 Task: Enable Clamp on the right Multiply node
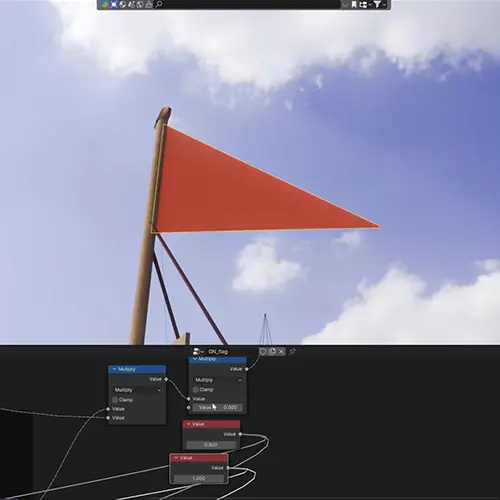(x=196, y=390)
